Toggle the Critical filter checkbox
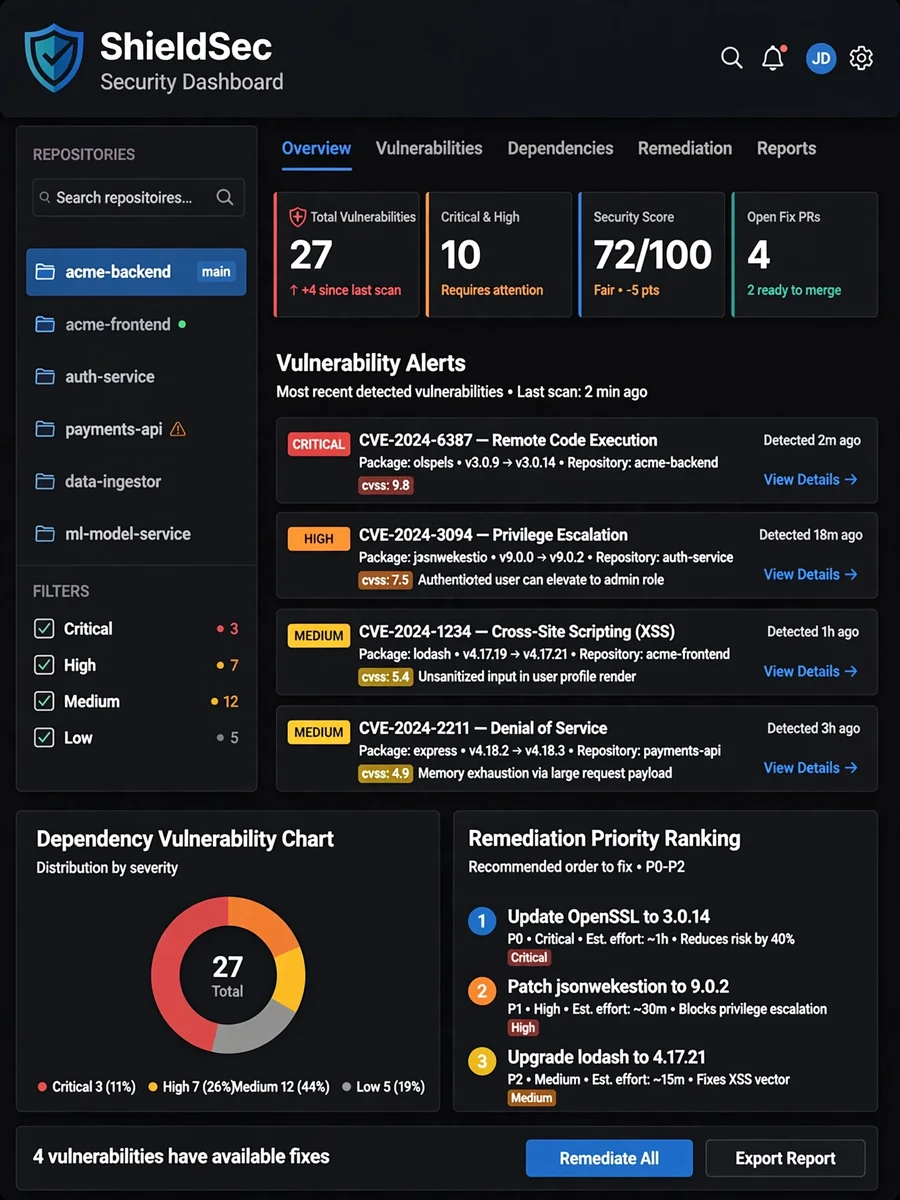900x1200 pixels. click(44, 629)
